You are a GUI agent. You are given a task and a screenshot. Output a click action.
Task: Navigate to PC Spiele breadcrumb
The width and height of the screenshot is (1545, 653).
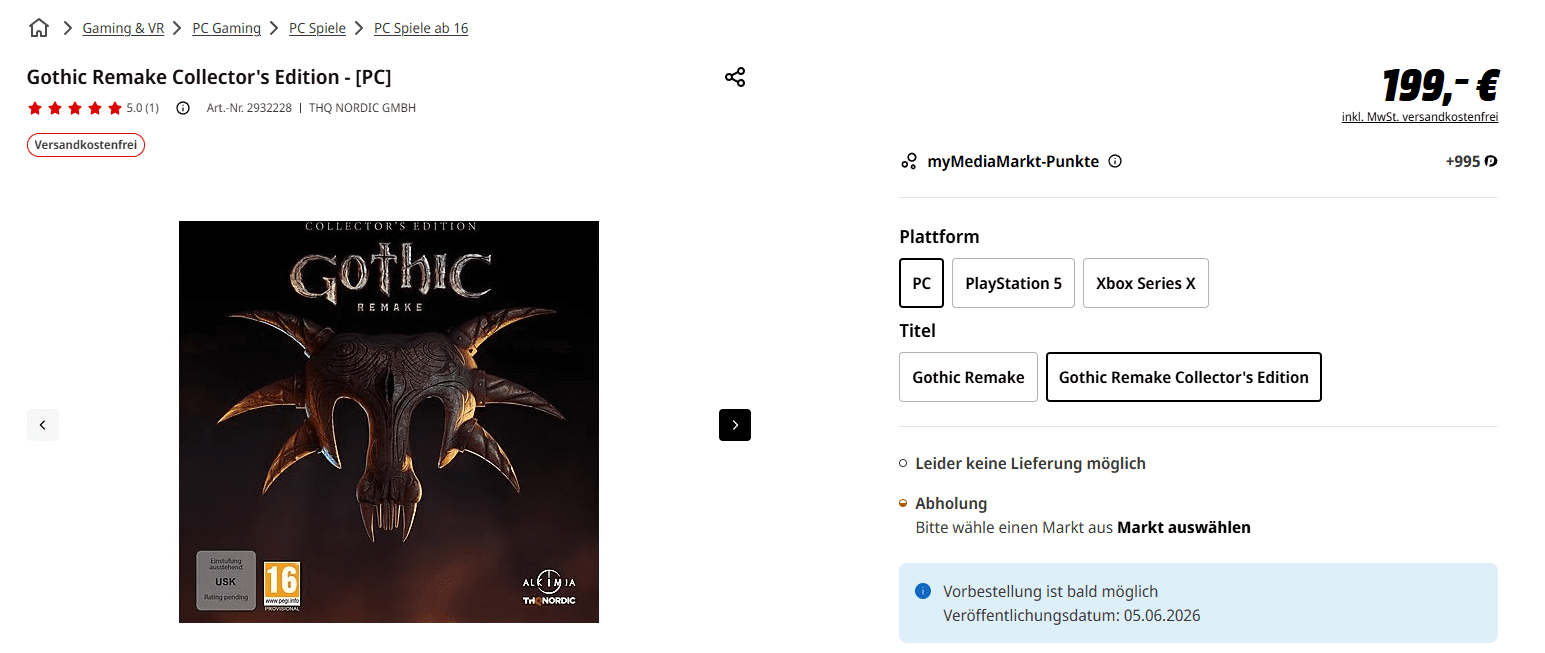pos(317,28)
